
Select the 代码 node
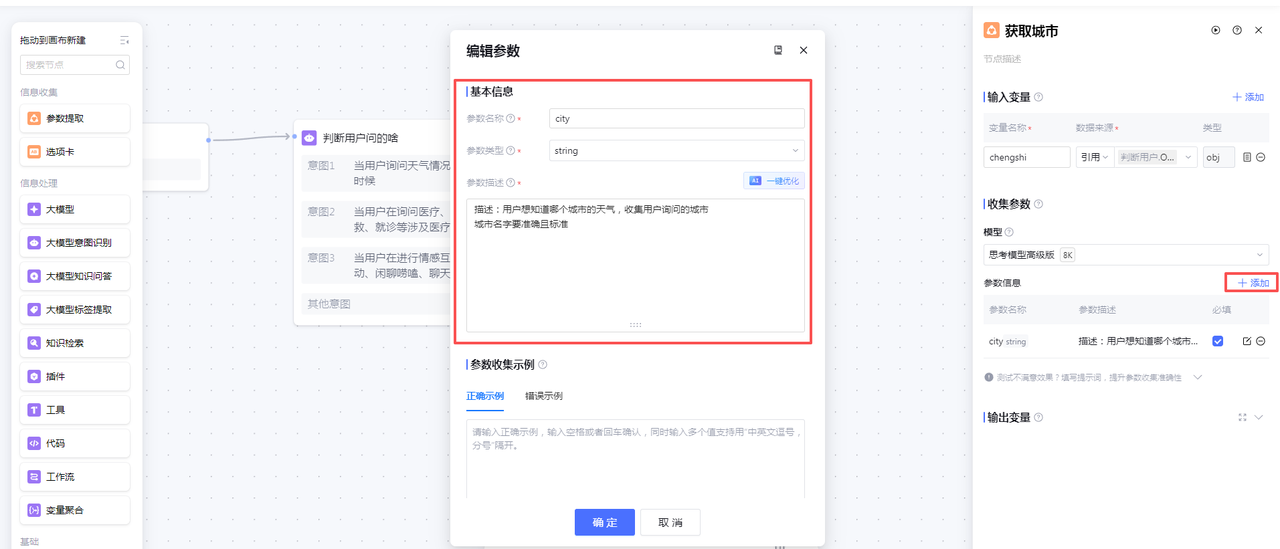(75, 443)
